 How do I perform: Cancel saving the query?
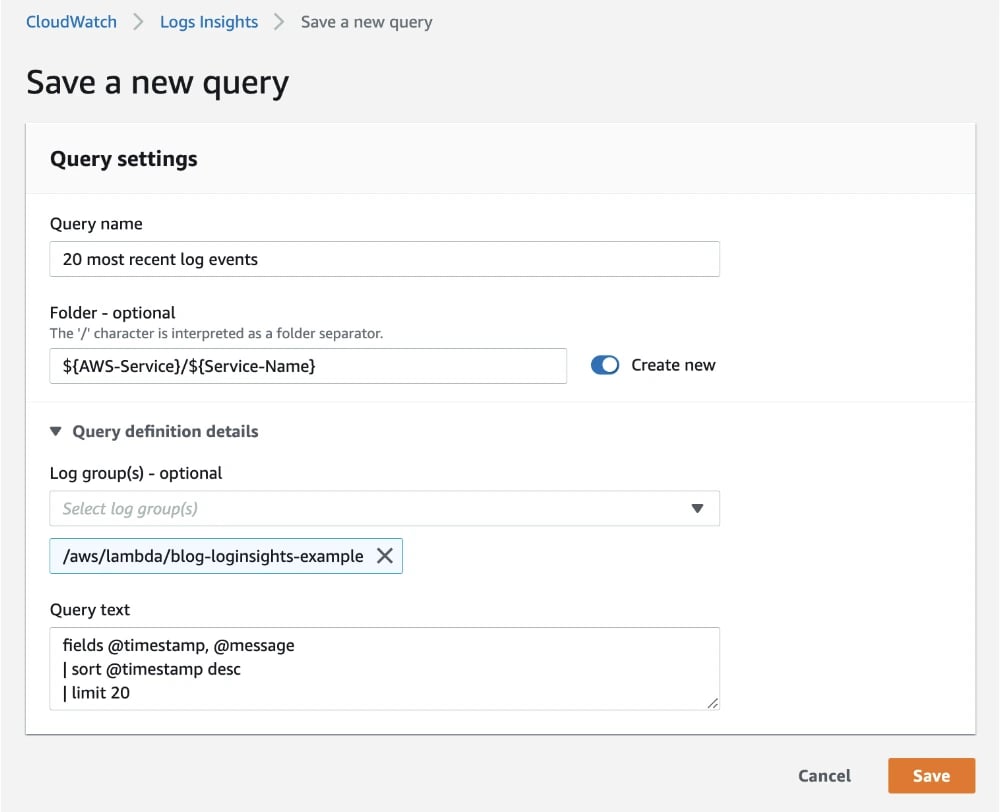coord(824,776)
